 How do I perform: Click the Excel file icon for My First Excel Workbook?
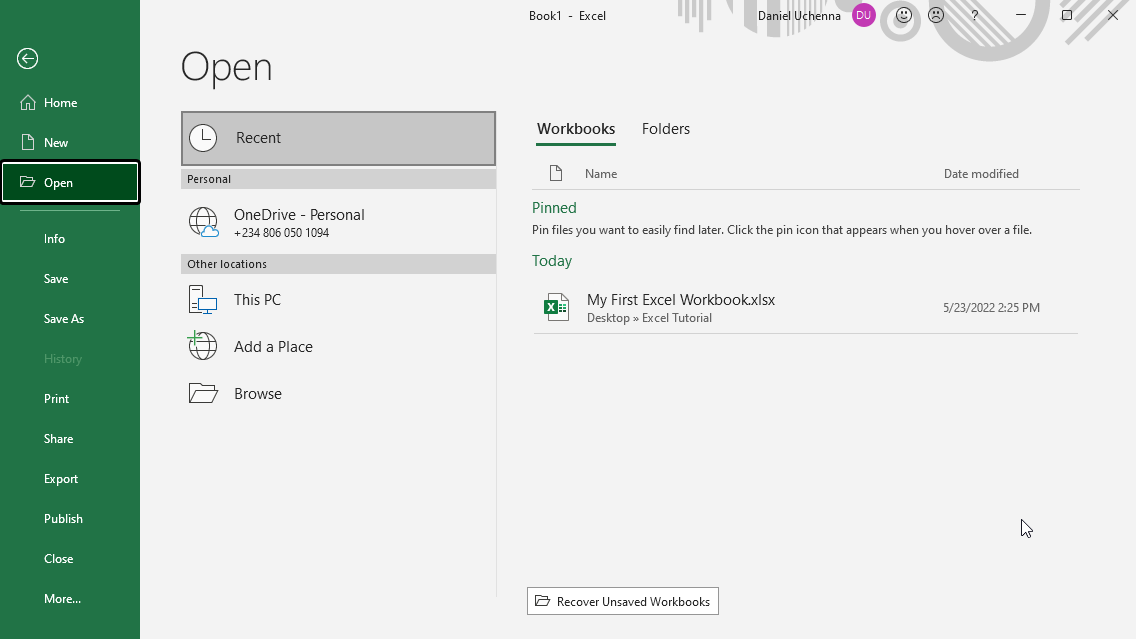[556, 307]
